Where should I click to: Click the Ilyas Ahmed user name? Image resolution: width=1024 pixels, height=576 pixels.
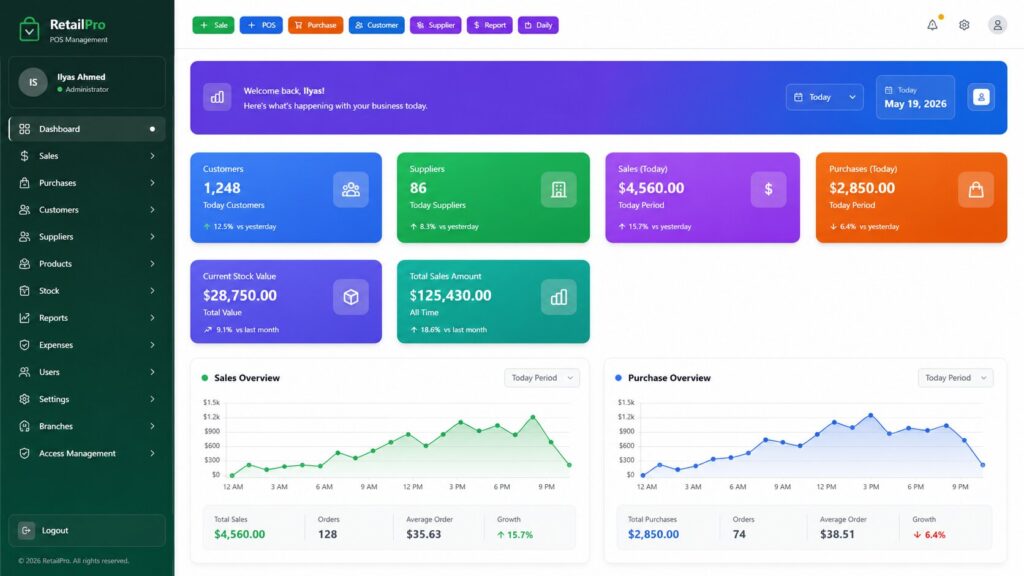coord(81,77)
